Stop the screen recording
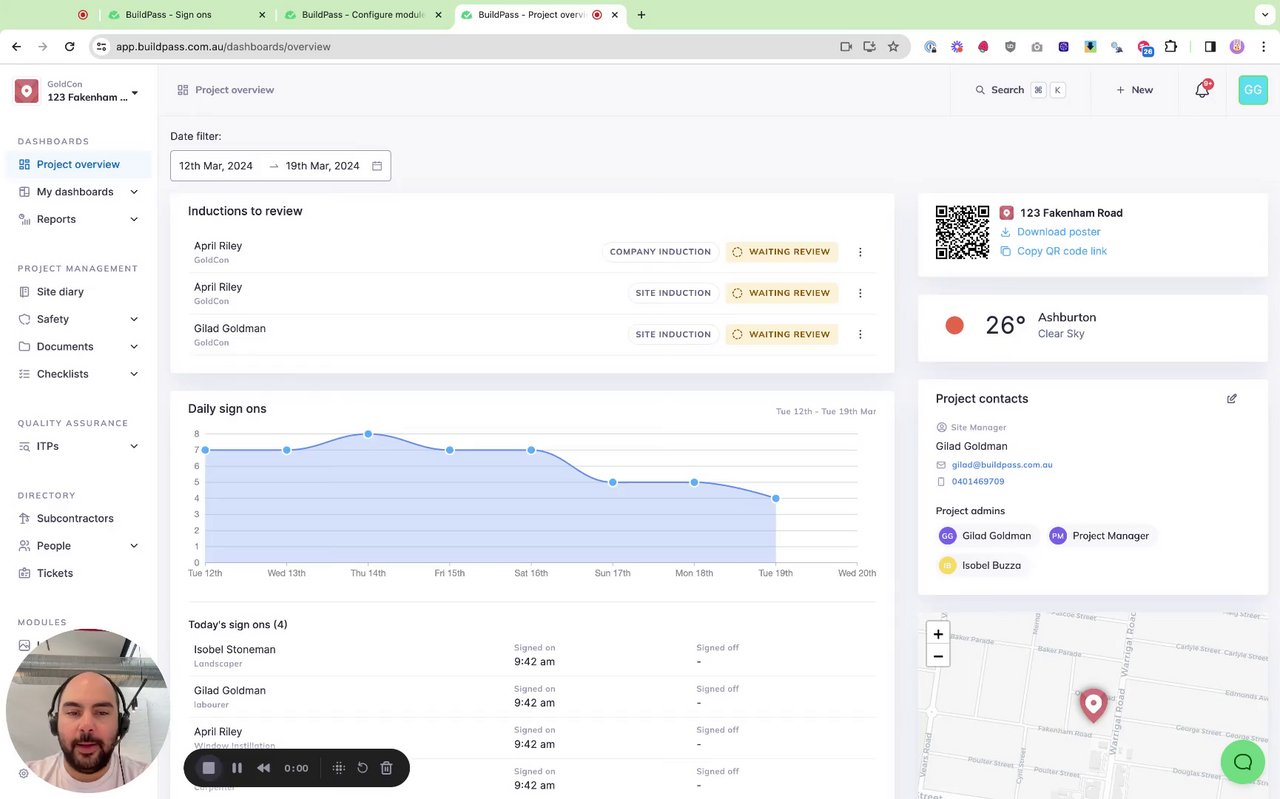Image resolution: width=1280 pixels, height=799 pixels. tap(209, 768)
